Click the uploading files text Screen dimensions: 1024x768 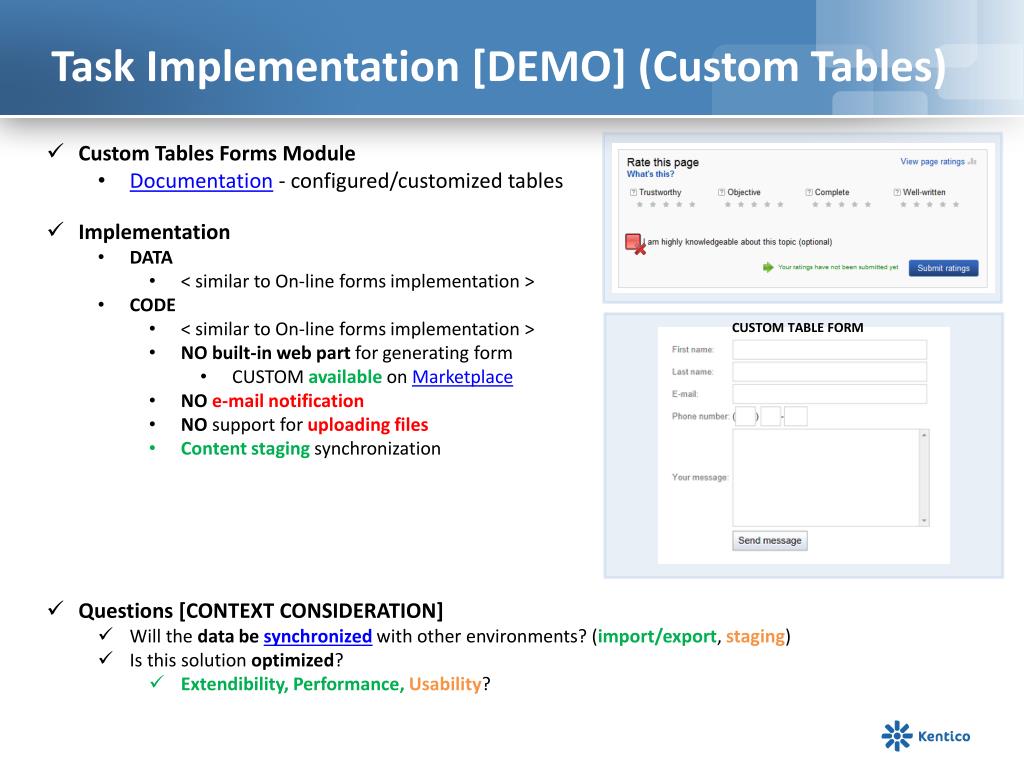[368, 424]
